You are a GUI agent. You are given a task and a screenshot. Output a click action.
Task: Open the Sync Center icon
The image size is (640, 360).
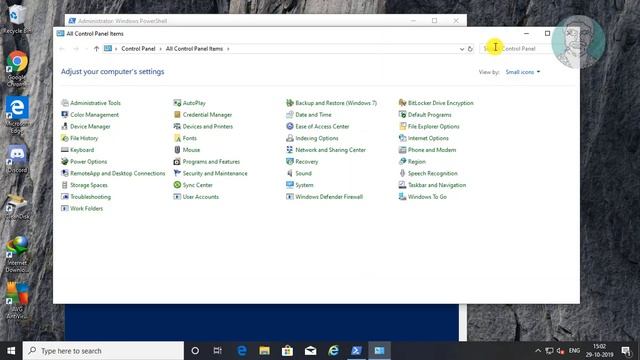pos(177,185)
